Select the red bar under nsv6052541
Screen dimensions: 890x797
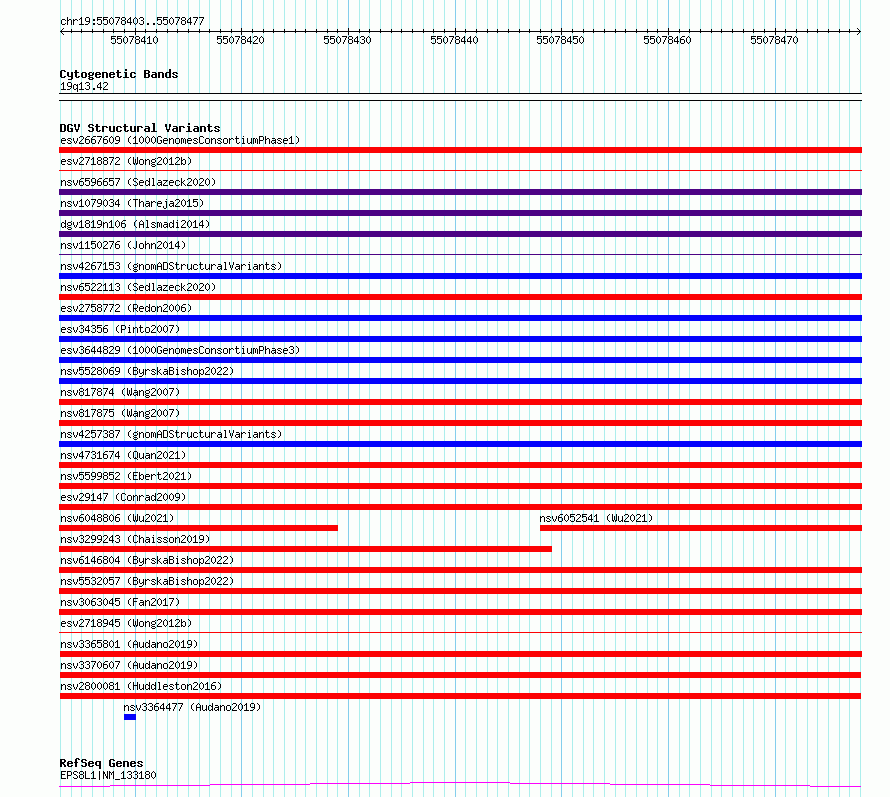[701, 528]
